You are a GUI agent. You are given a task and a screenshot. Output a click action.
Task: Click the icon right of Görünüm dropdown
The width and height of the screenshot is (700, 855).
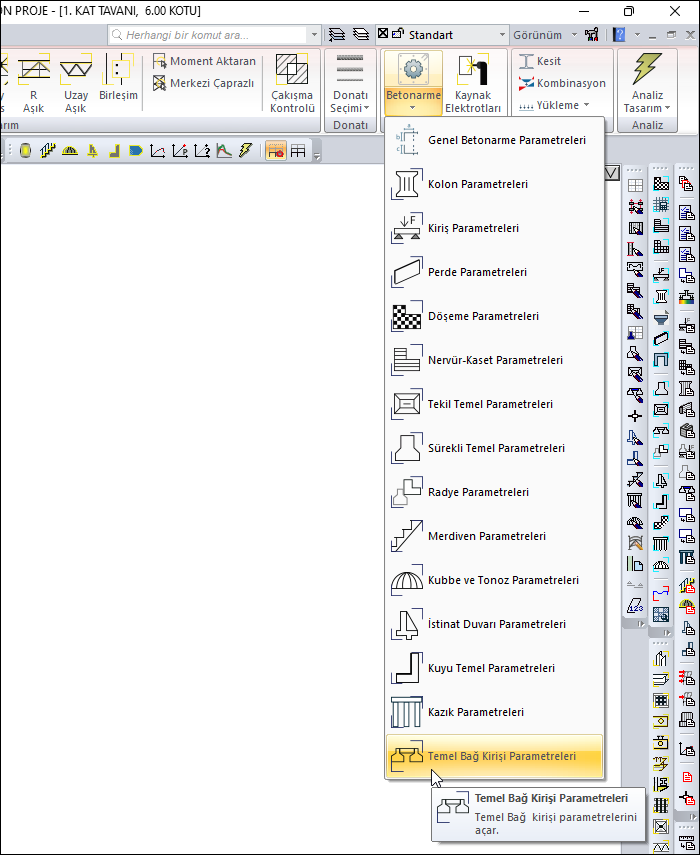pyautogui.click(x=592, y=35)
